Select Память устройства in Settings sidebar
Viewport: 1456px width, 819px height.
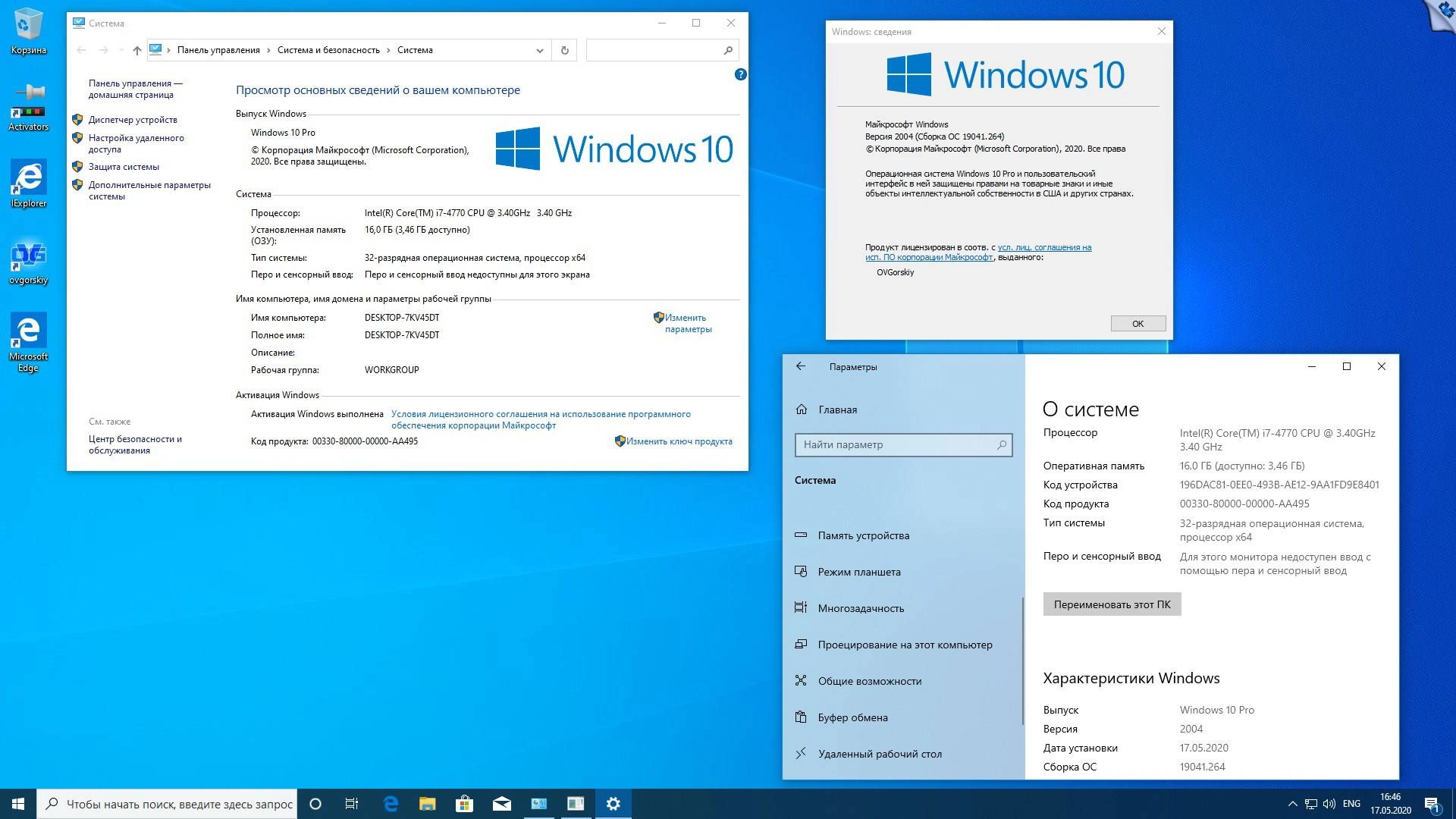point(863,535)
